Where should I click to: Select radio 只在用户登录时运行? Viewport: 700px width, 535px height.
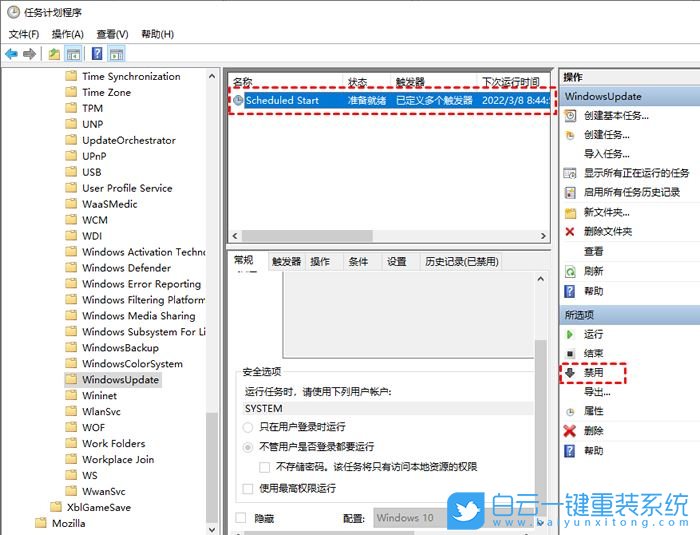[248, 427]
